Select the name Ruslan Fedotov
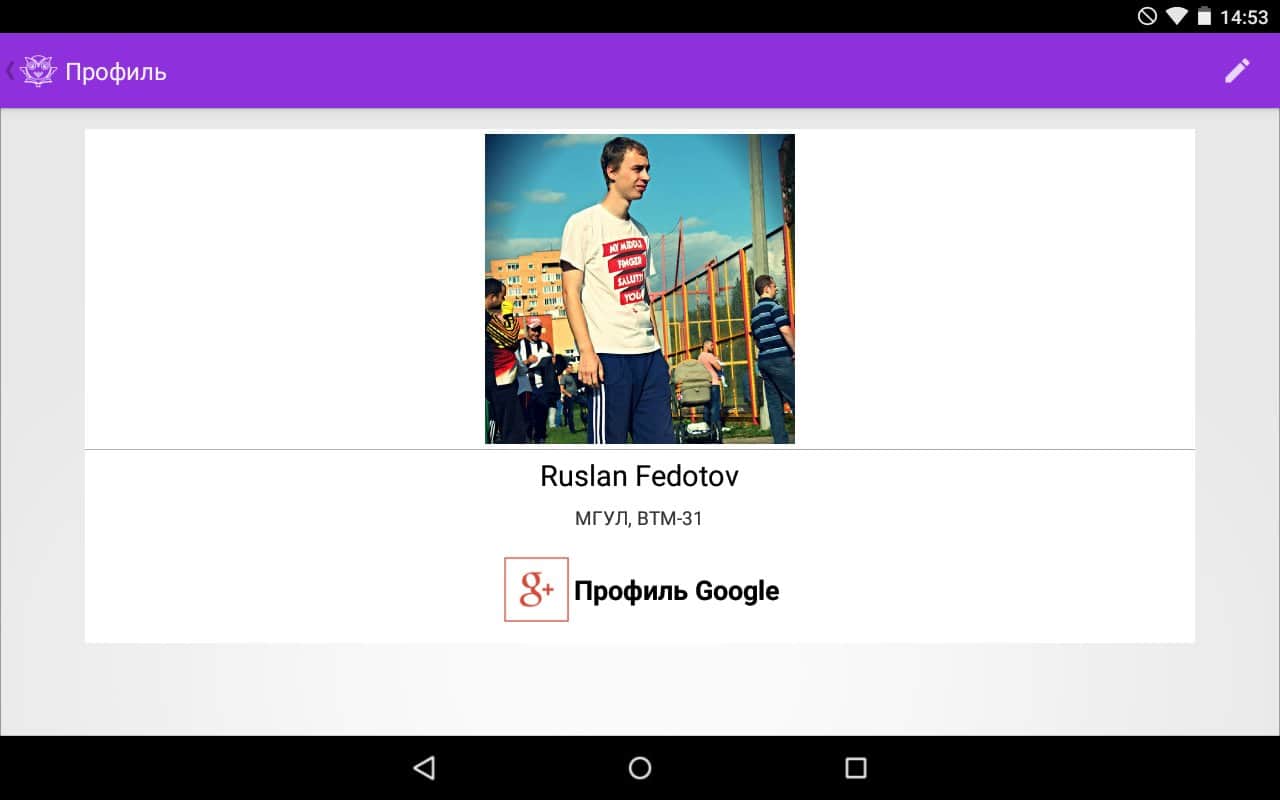1280x800 pixels. point(640,476)
